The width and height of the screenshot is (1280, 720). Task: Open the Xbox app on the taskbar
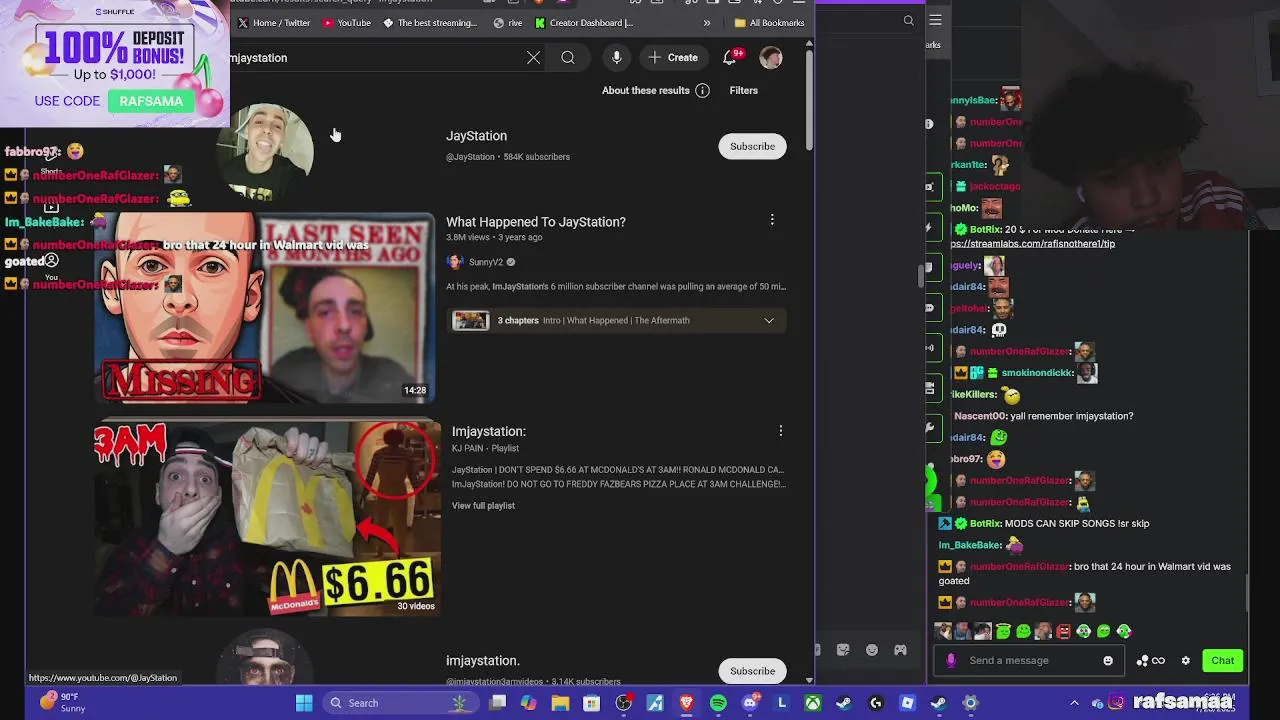pyautogui.click(x=813, y=703)
